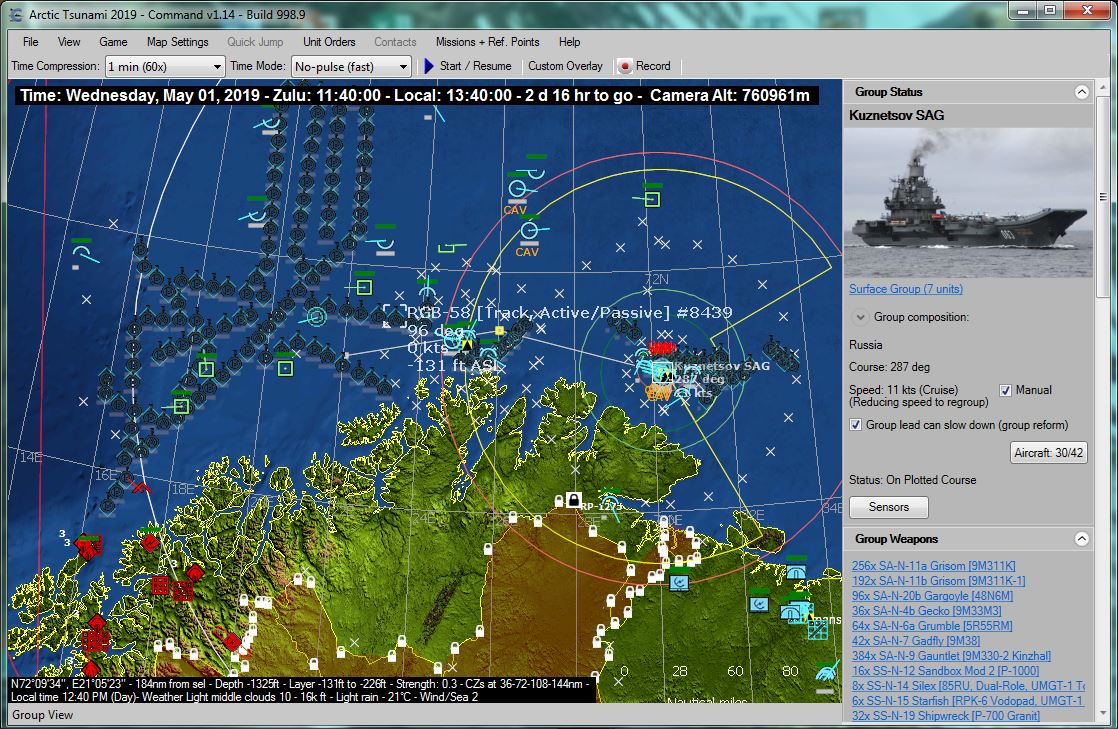Click the red hostile cluster above Kuznetsov
This screenshot has width=1118, height=729.
click(661, 348)
